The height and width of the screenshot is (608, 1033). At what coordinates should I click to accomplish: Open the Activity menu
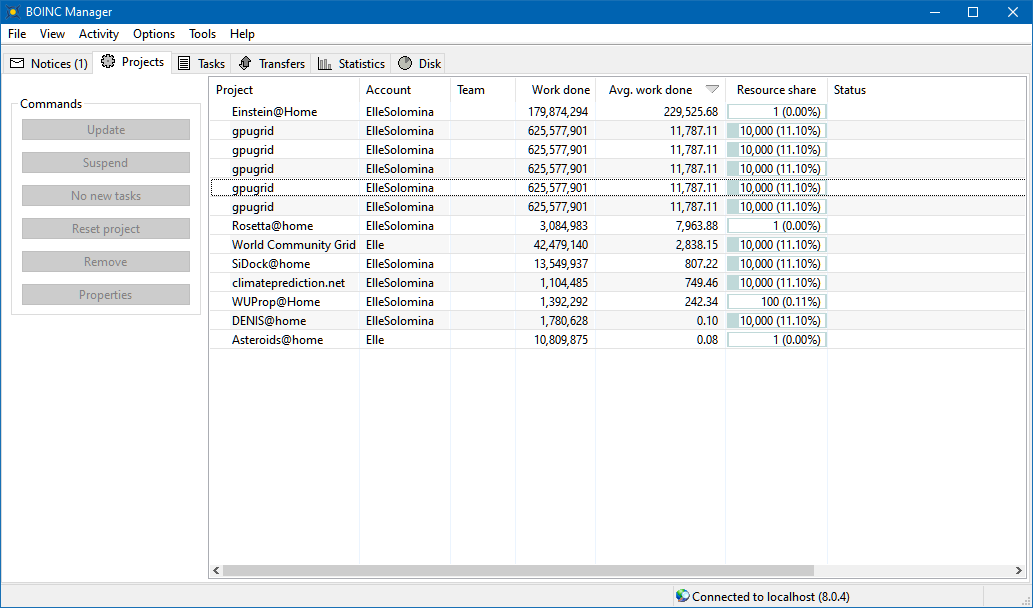pos(99,34)
